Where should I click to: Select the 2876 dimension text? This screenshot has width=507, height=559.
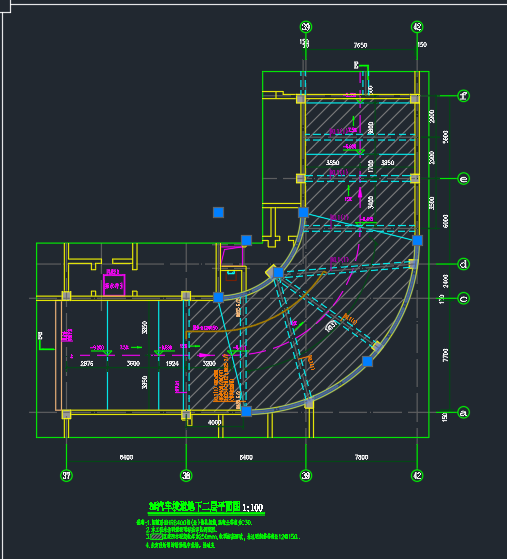[x=87, y=364]
